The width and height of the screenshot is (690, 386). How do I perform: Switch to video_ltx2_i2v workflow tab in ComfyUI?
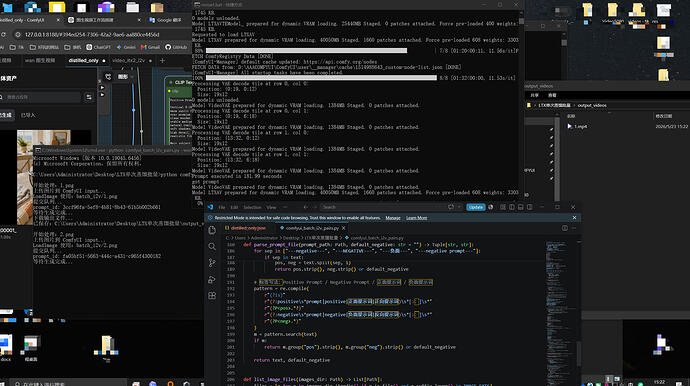coord(128,60)
